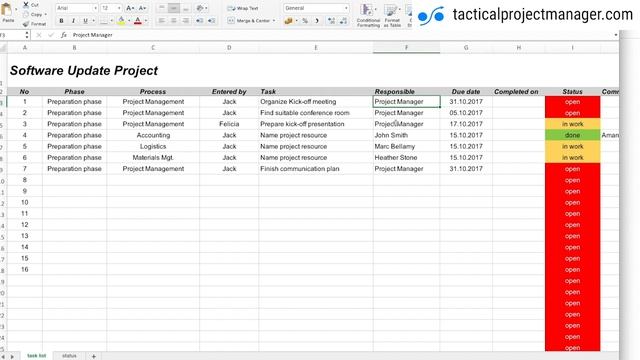Click the green done status cell
This screenshot has width=640, height=360.
[572, 135]
